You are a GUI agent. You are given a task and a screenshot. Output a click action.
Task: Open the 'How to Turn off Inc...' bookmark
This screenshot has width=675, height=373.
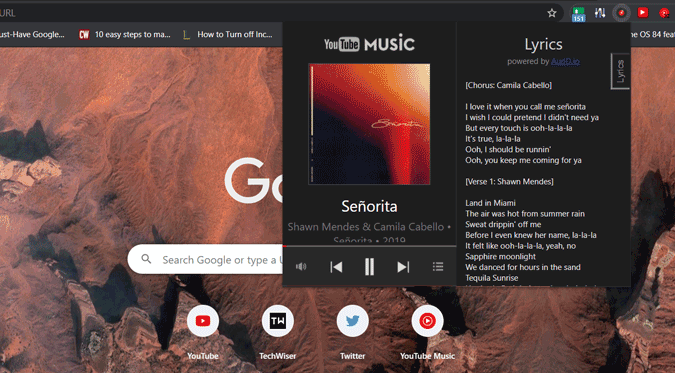tap(228, 34)
